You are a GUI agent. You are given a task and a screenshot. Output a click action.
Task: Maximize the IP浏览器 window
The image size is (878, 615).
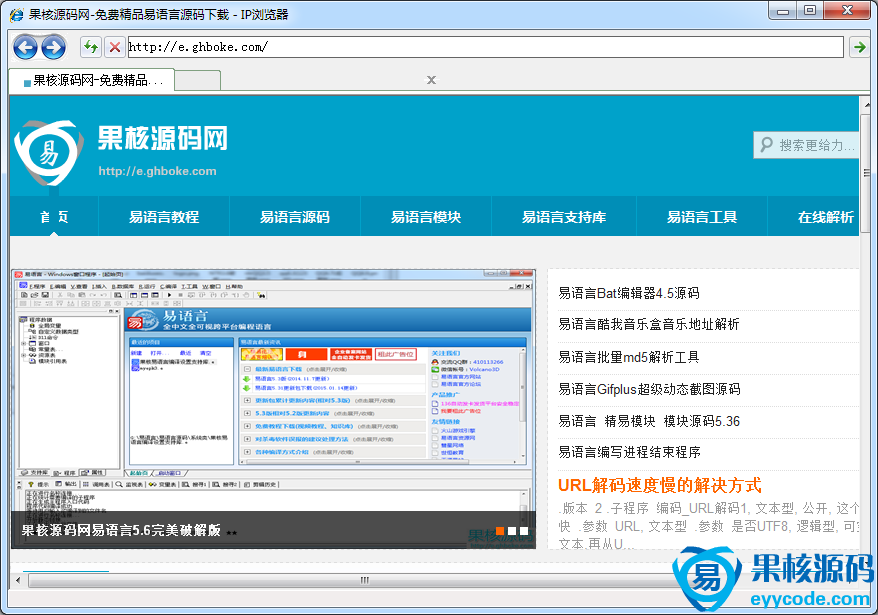(810, 10)
